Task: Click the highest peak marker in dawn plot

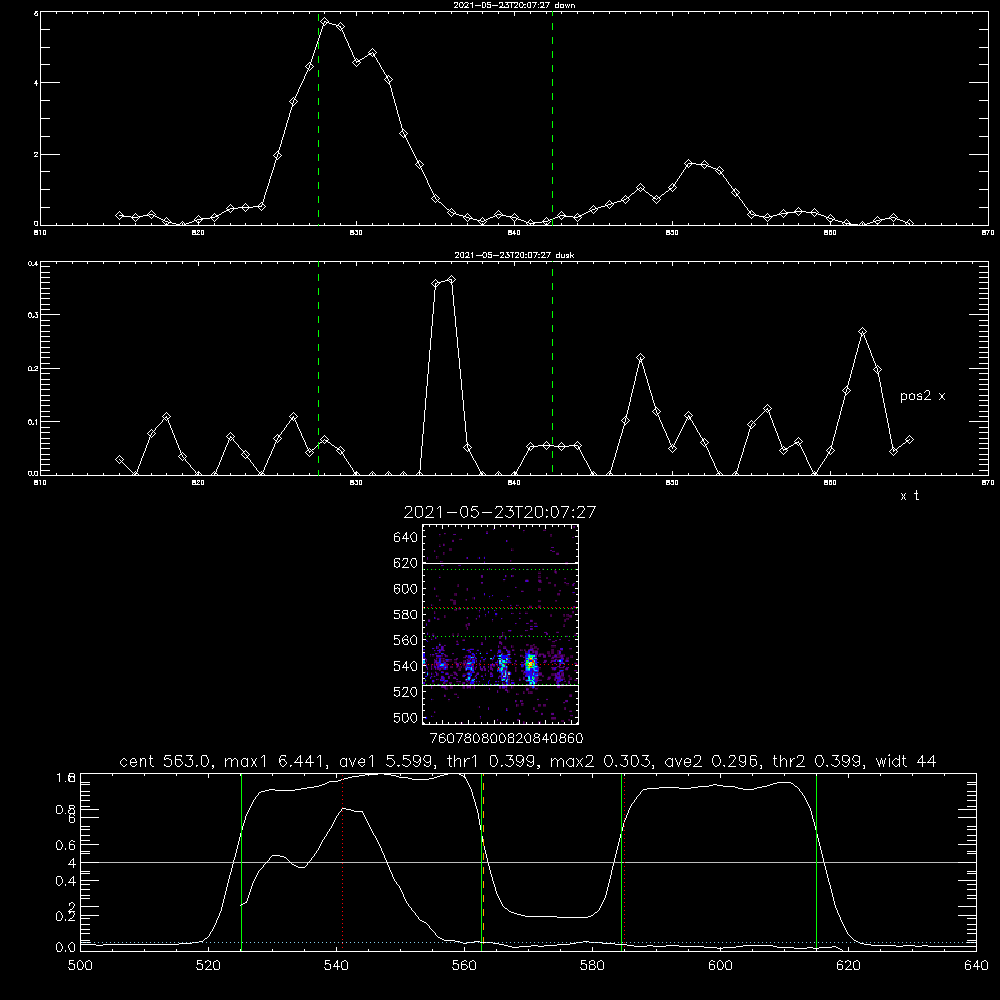Action: point(325,22)
